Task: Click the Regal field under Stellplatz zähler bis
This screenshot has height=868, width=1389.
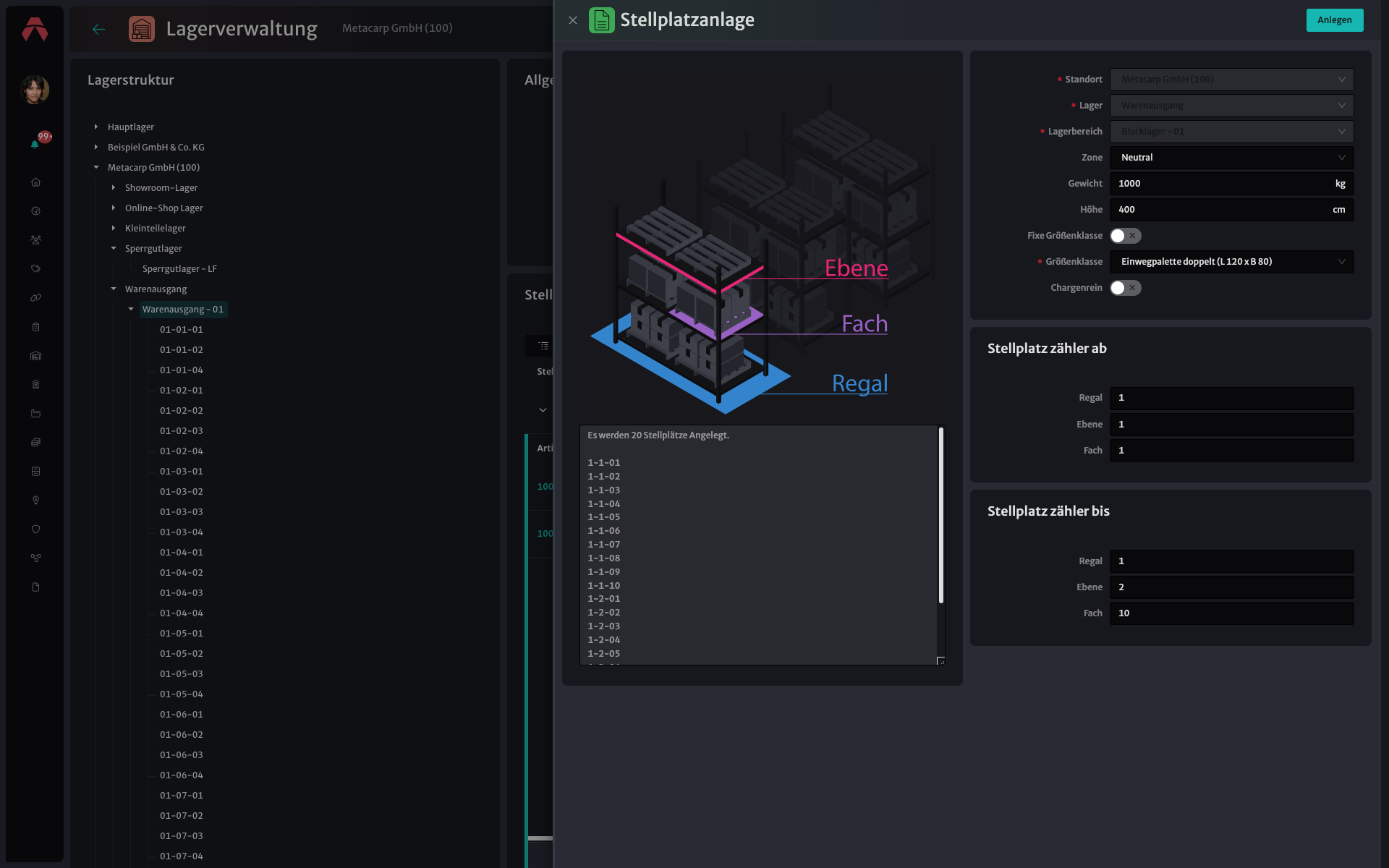Action: [x=1231, y=561]
